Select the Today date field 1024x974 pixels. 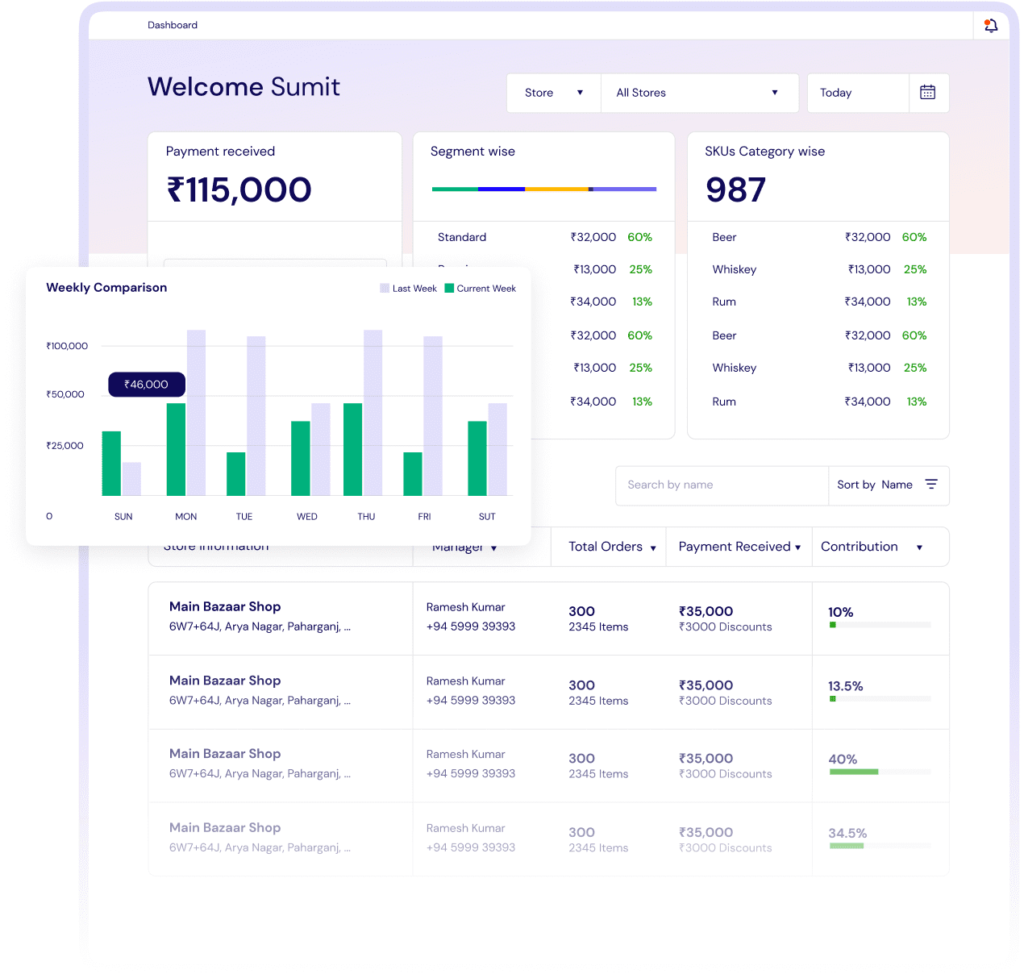[x=857, y=93]
